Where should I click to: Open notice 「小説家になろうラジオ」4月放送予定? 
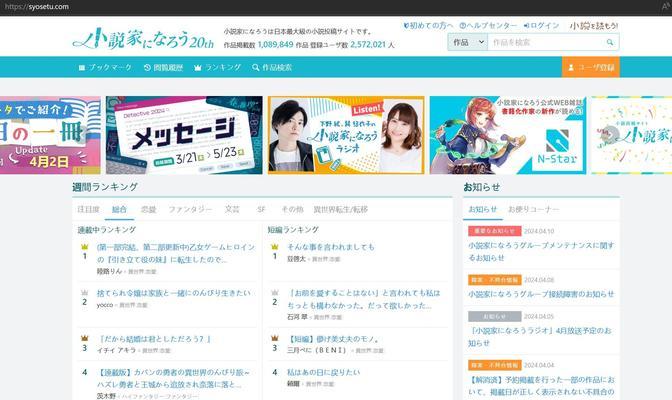pos(540,337)
